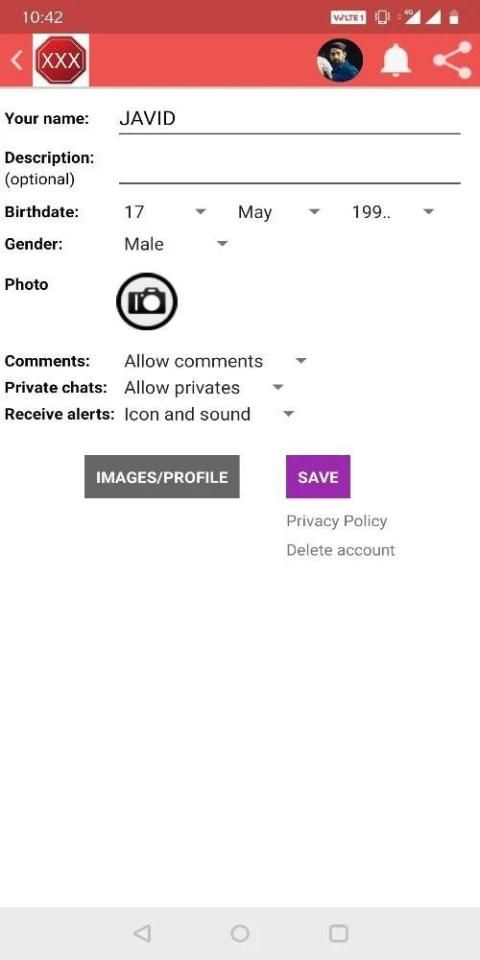Change the Allow comments setting
This screenshot has width=480, height=960.
215,361
